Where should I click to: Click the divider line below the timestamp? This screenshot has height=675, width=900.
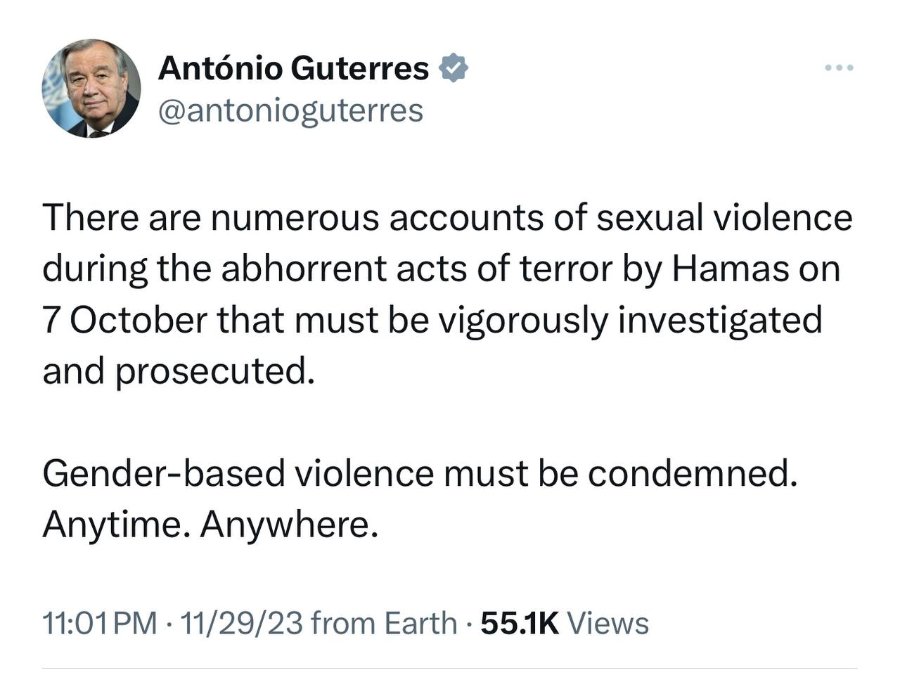click(x=450, y=668)
